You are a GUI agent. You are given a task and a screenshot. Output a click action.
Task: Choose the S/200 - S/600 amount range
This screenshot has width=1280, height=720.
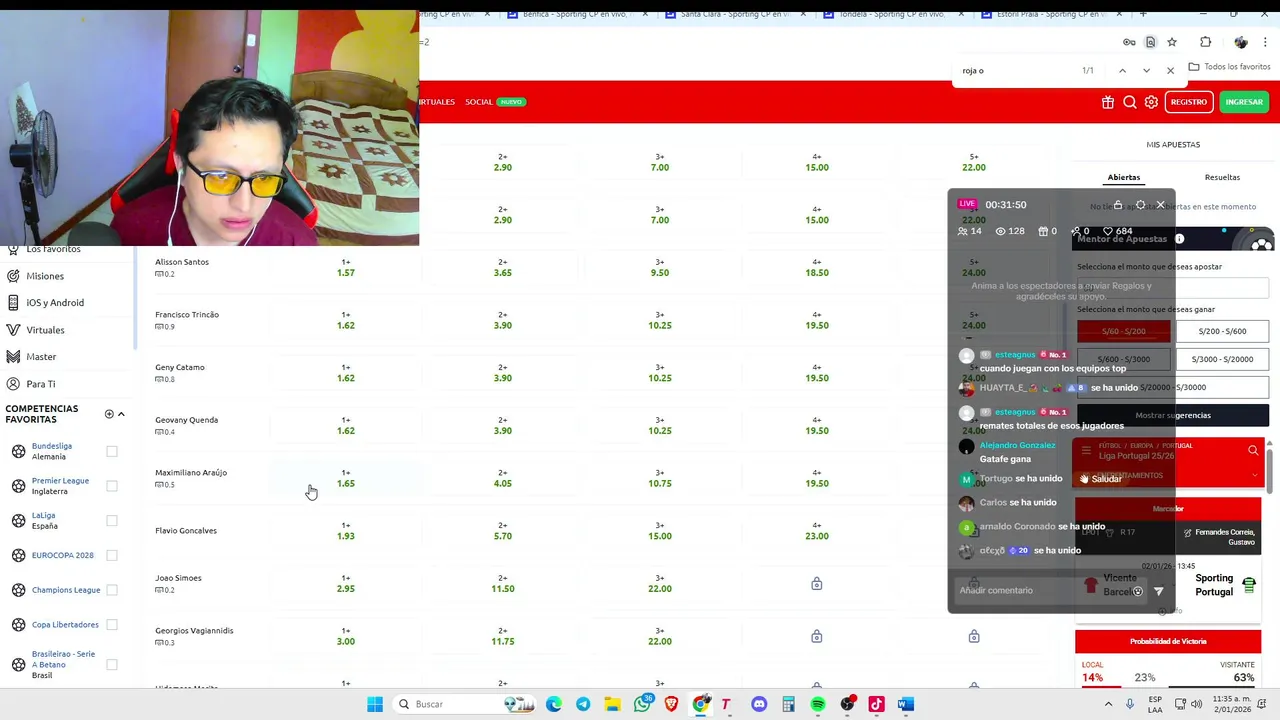click(x=1222, y=331)
